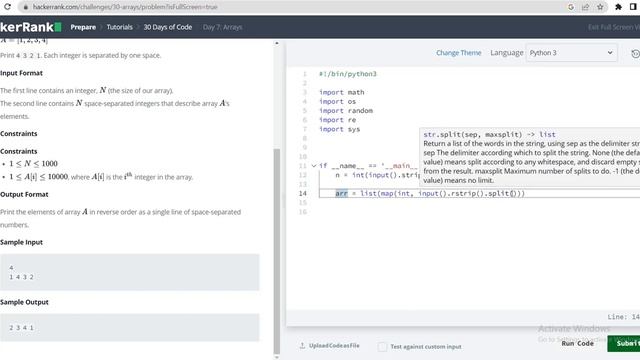The height and width of the screenshot is (360, 640).
Task: Click Change Theme link
Action: pyautogui.click(x=458, y=53)
